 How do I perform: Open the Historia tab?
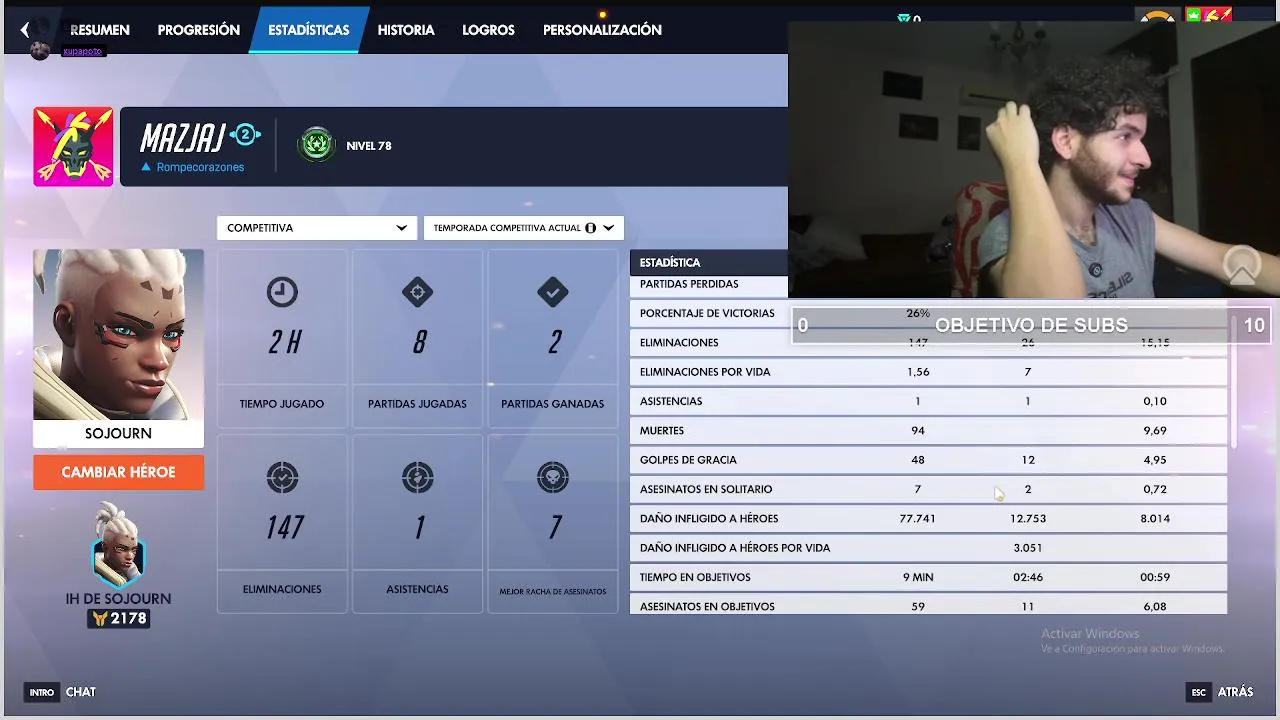(x=406, y=30)
